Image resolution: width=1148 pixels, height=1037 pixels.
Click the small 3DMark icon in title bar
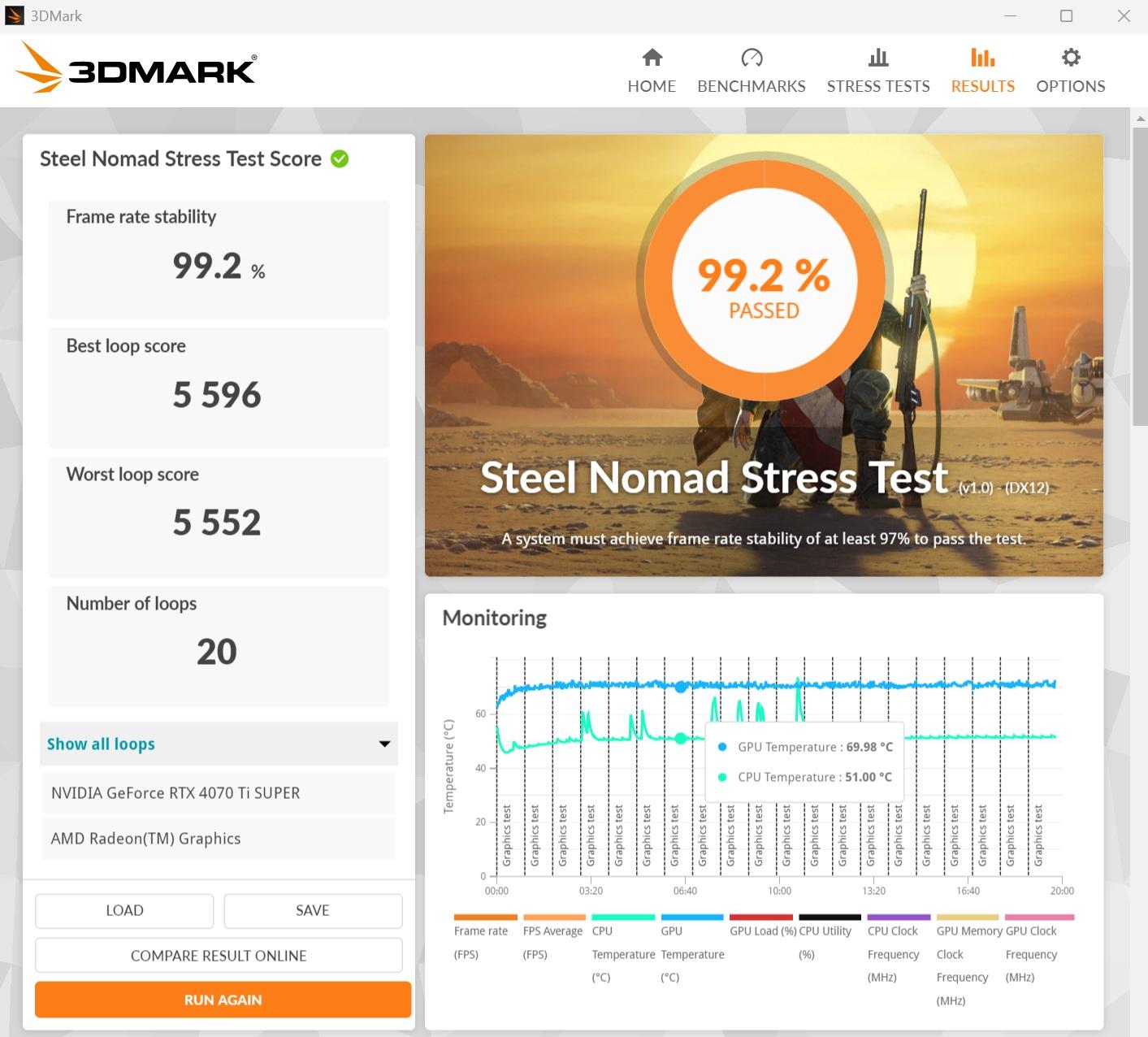pos(15,15)
